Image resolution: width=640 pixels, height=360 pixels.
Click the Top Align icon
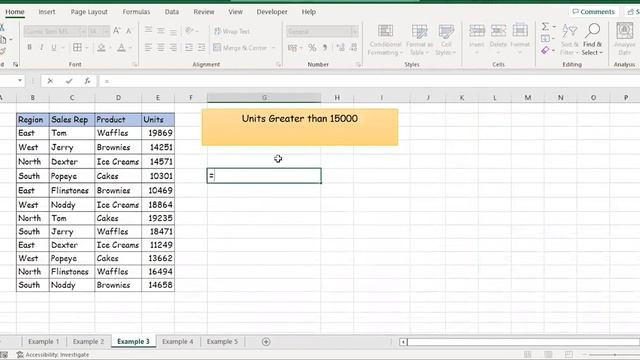coord(148,31)
